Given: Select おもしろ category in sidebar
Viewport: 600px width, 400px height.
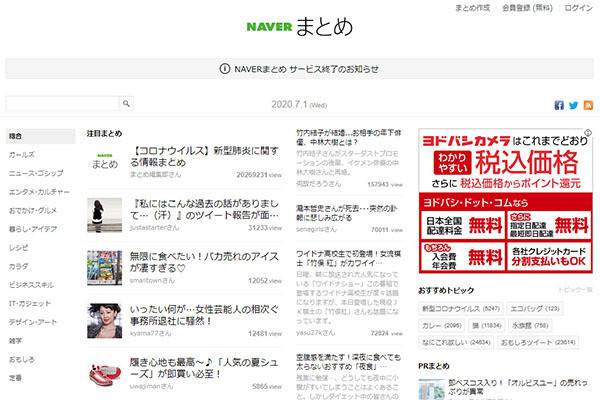Looking at the screenshot, I should (21, 359).
